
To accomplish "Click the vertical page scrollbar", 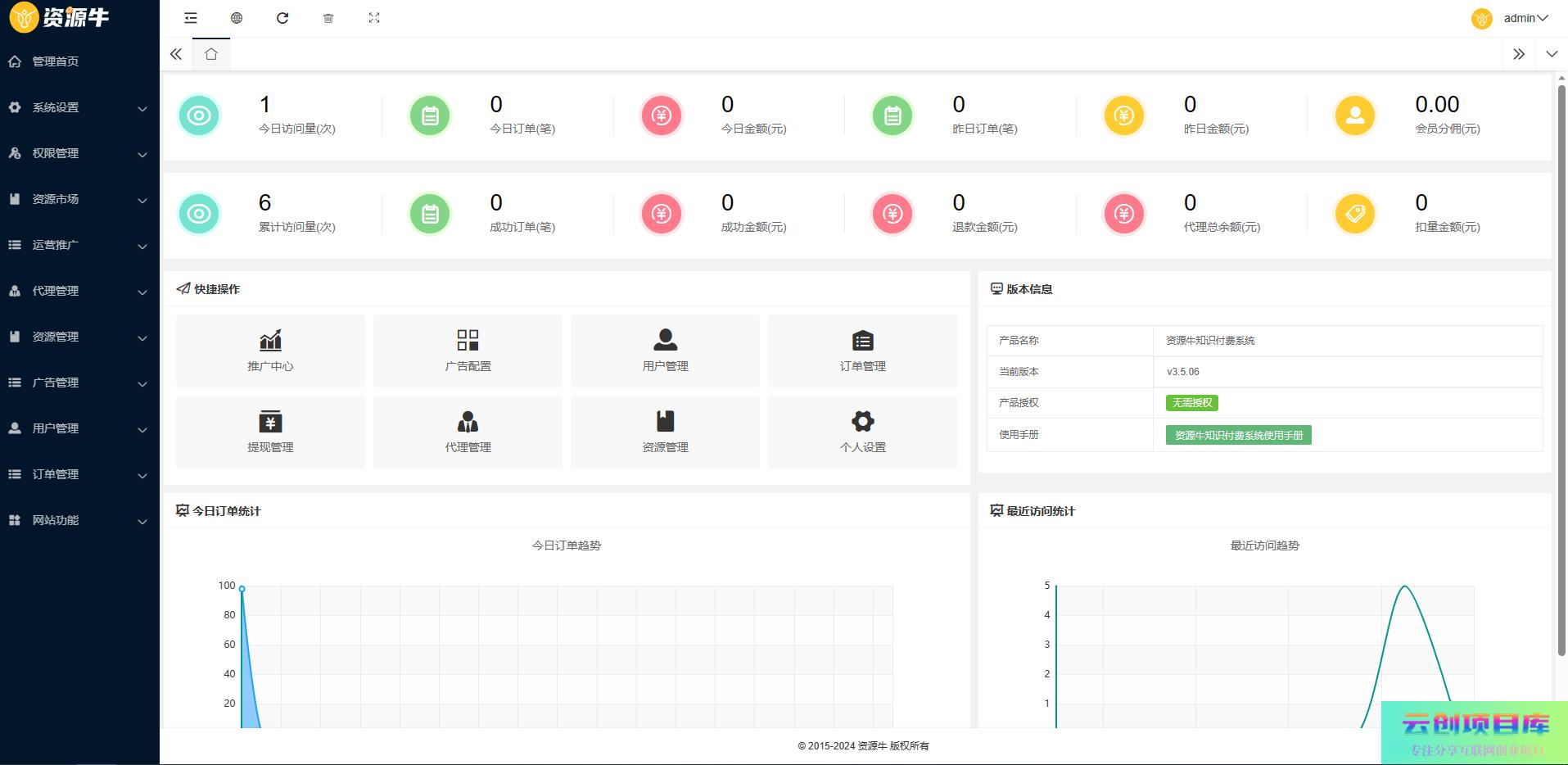I will (1561, 369).
